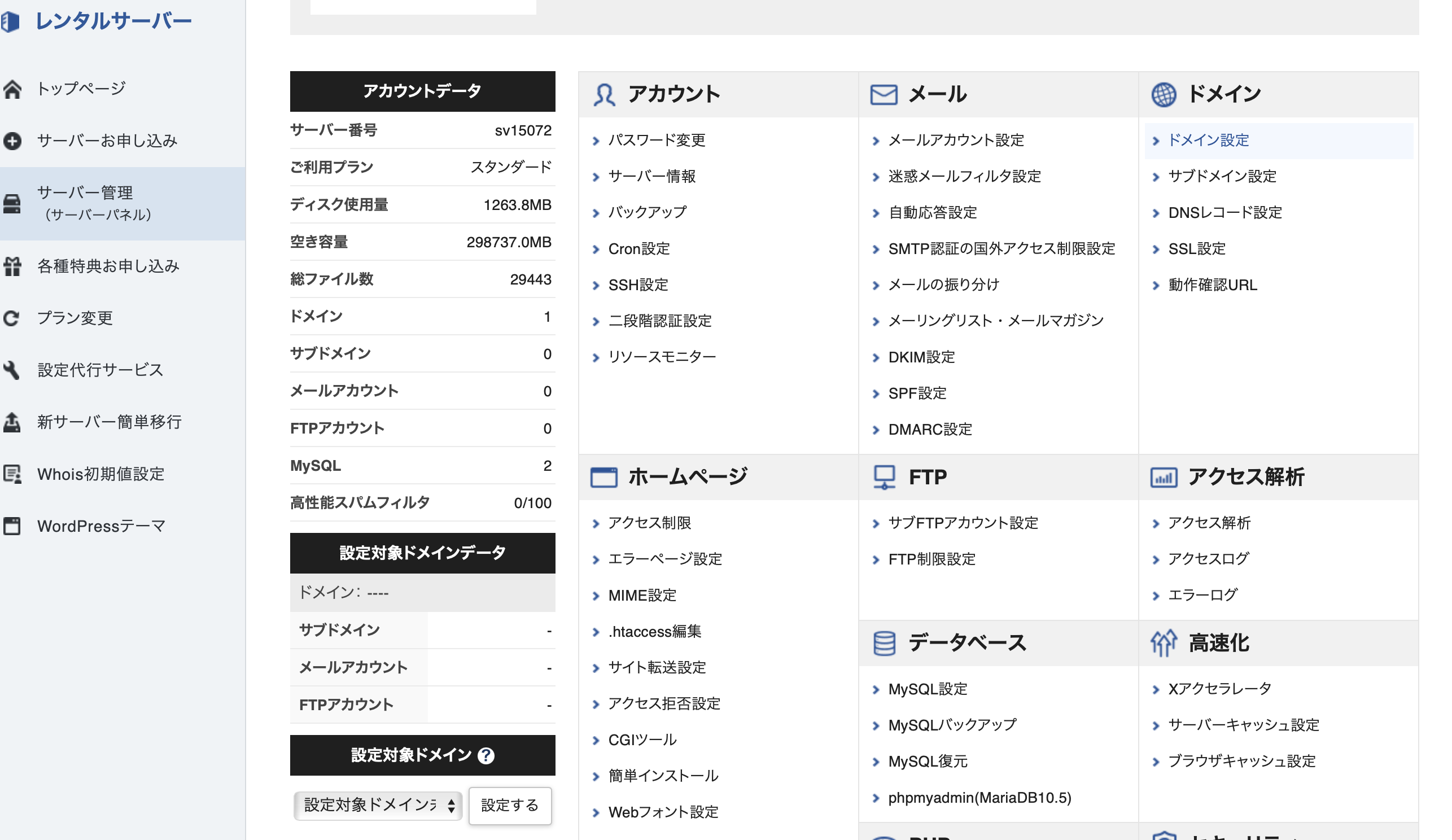Click the house icon for トップページ
This screenshot has height=840, width=1452.
(12, 89)
